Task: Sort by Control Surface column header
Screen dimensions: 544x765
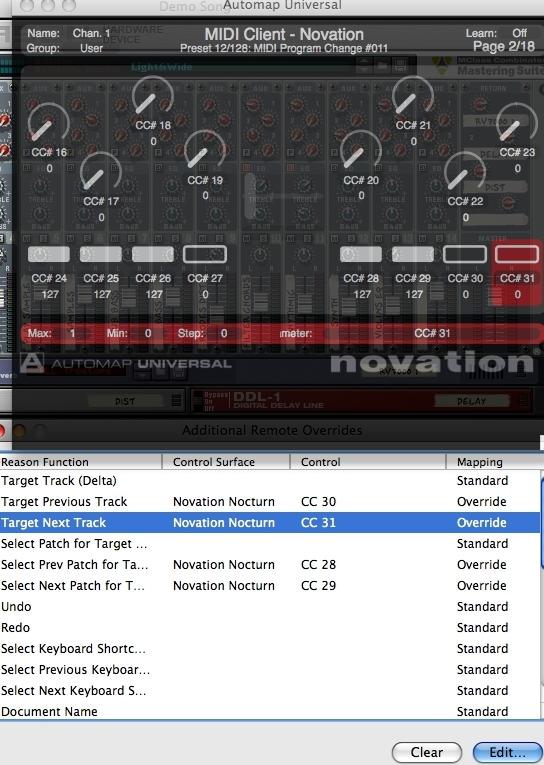Action: [x=226, y=462]
